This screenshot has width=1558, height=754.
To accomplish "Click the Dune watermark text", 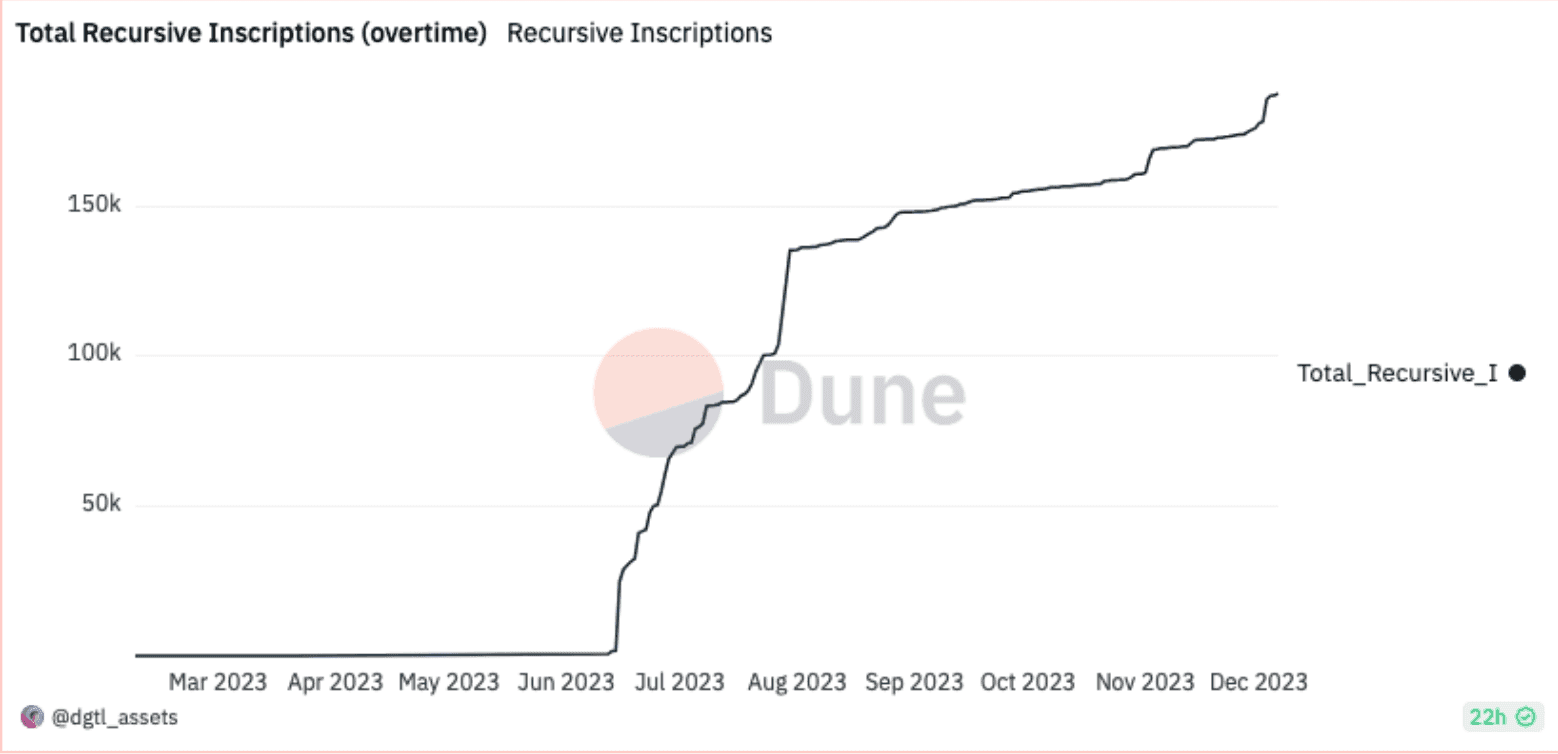I will pyautogui.click(x=862, y=393).
